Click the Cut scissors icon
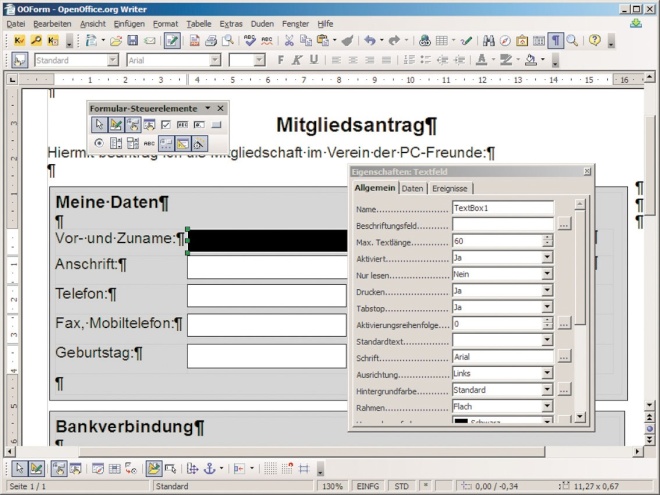Image resolution: width=660 pixels, height=495 pixels. [289, 40]
